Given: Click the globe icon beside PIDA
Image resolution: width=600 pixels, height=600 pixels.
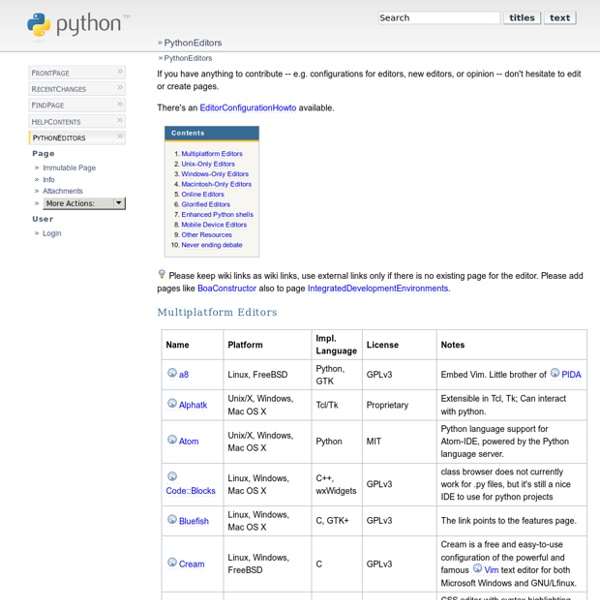Looking at the screenshot, I should tap(555, 373).
